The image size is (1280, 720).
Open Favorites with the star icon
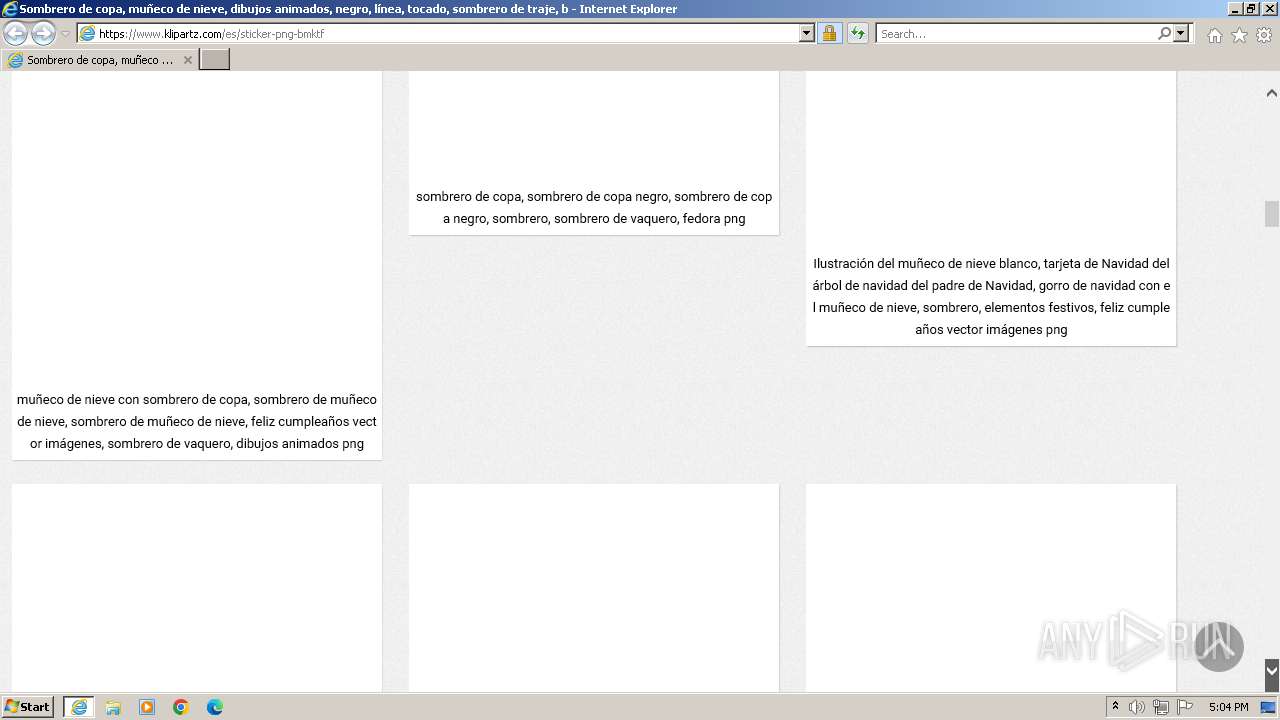1239,35
